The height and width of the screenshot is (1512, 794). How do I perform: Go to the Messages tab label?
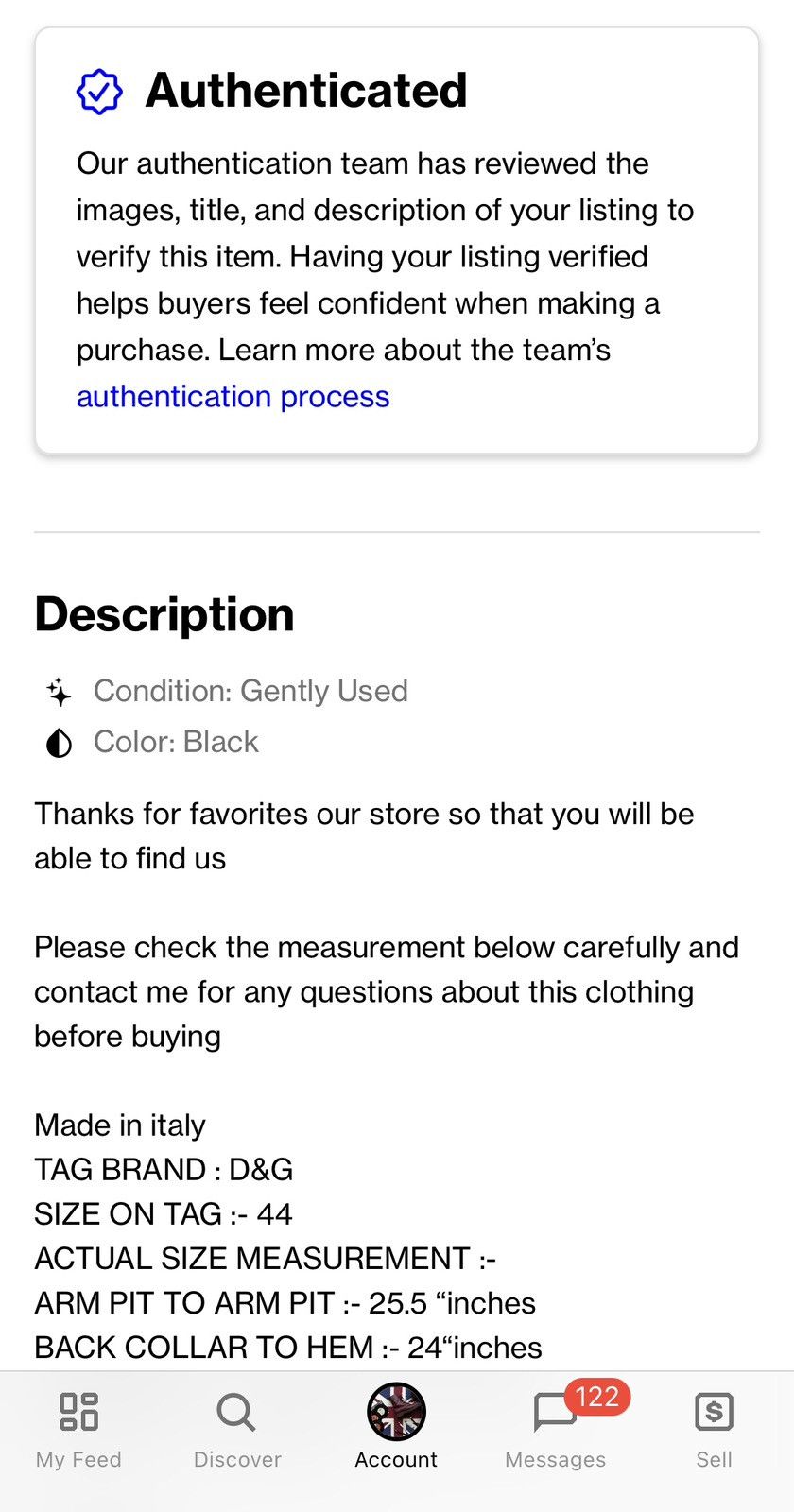pos(555,1459)
